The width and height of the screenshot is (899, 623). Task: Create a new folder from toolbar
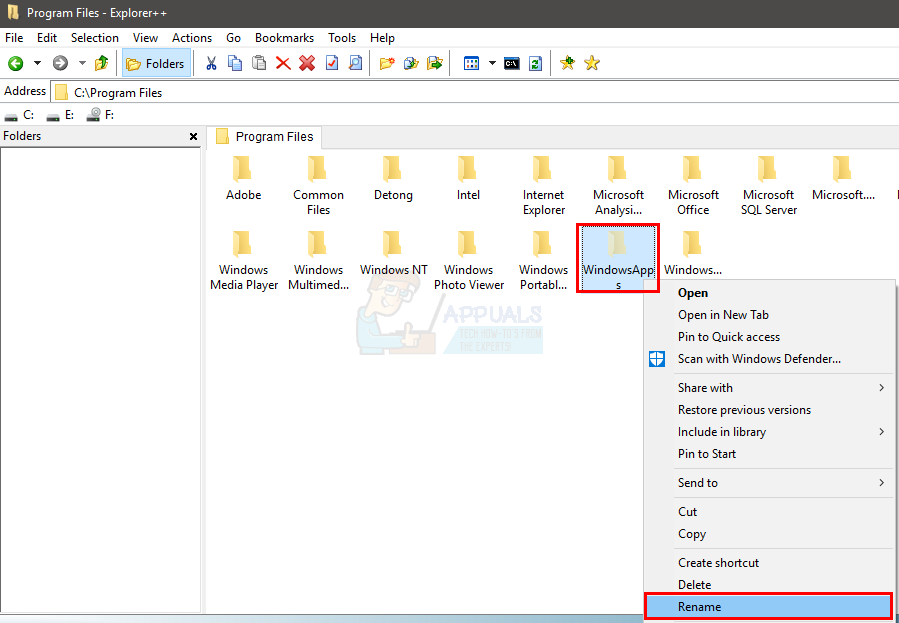pyautogui.click(x=387, y=63)
